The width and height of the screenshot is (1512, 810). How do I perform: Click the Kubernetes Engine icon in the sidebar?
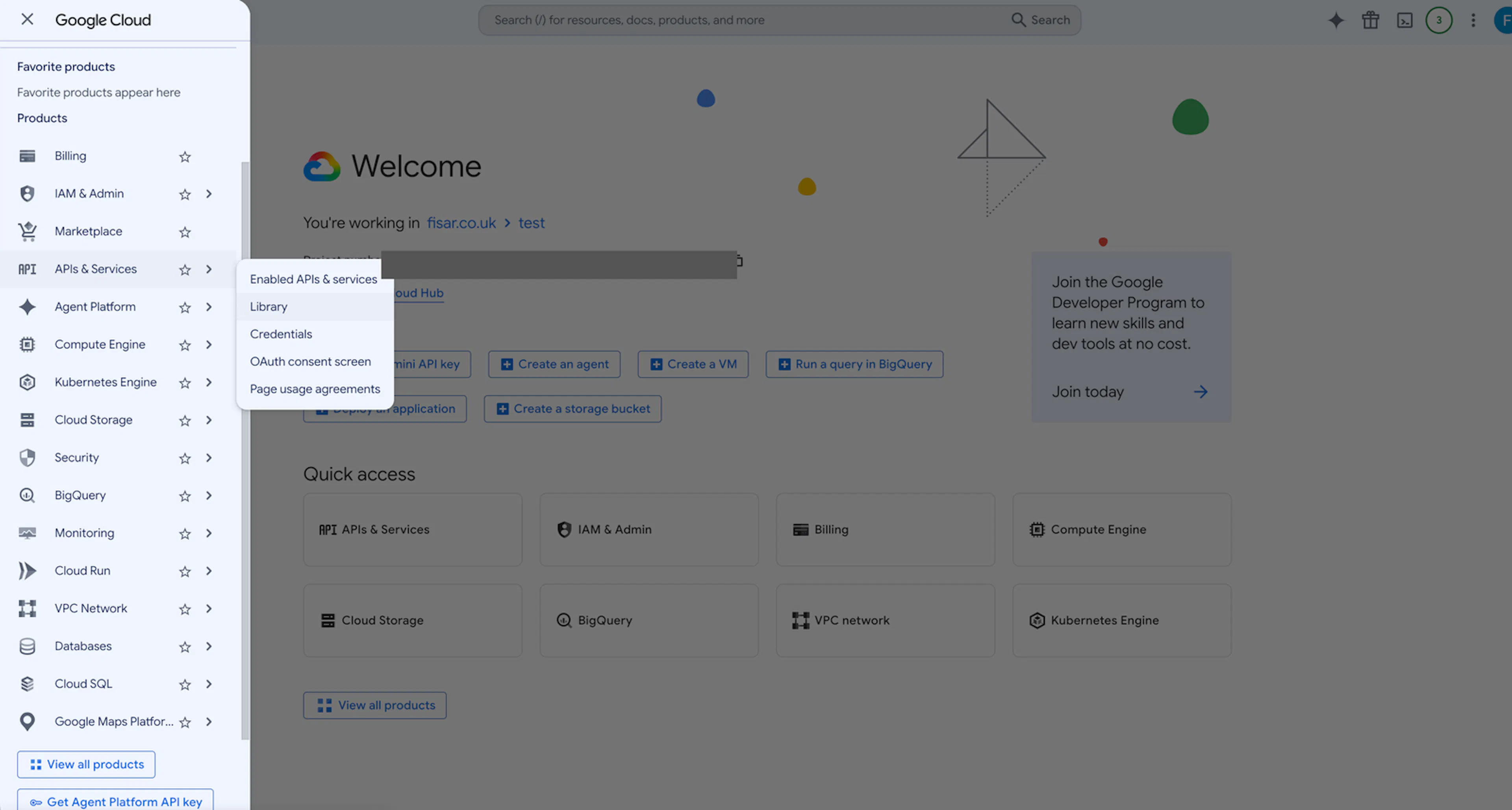click(x=27, y=382)
